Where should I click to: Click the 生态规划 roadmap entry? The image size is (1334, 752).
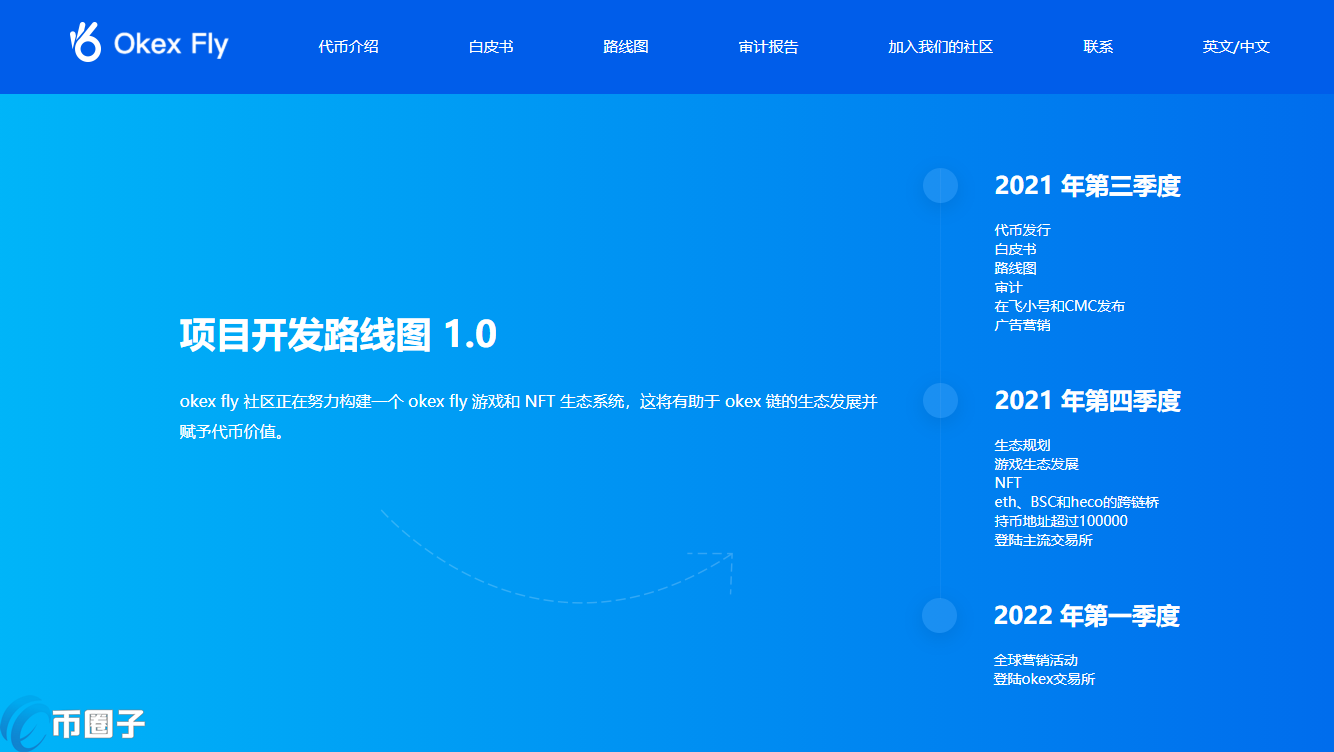point(1022,445)
